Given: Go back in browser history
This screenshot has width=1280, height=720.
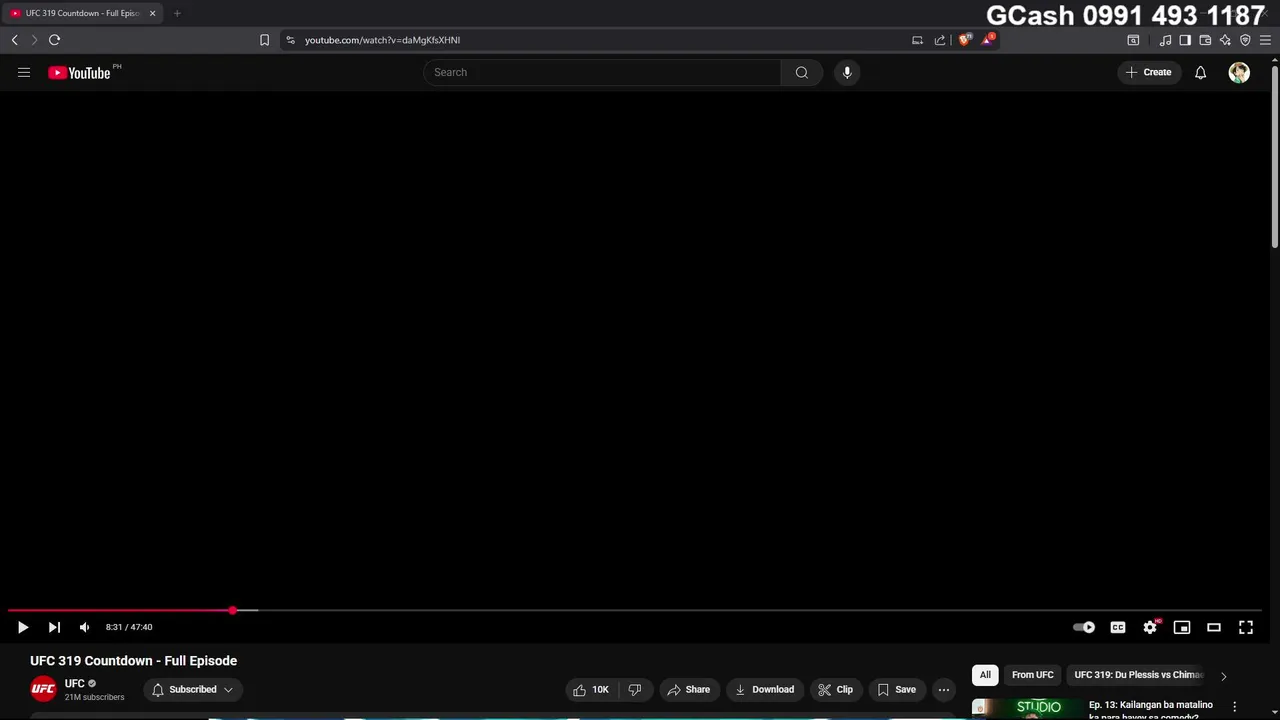Looking at the screenshot, I should pyautogui.click(x=15, y=40).
